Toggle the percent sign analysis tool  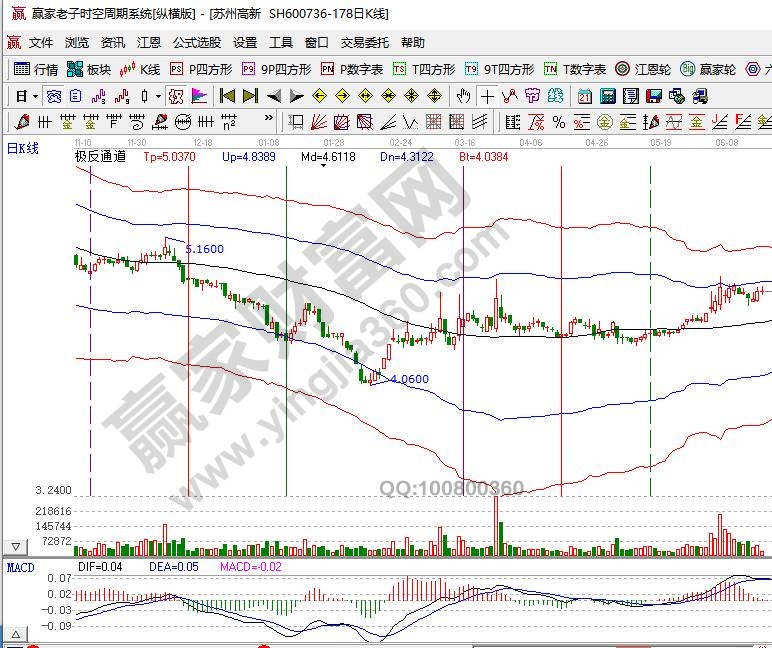click(x=558, y=122)
